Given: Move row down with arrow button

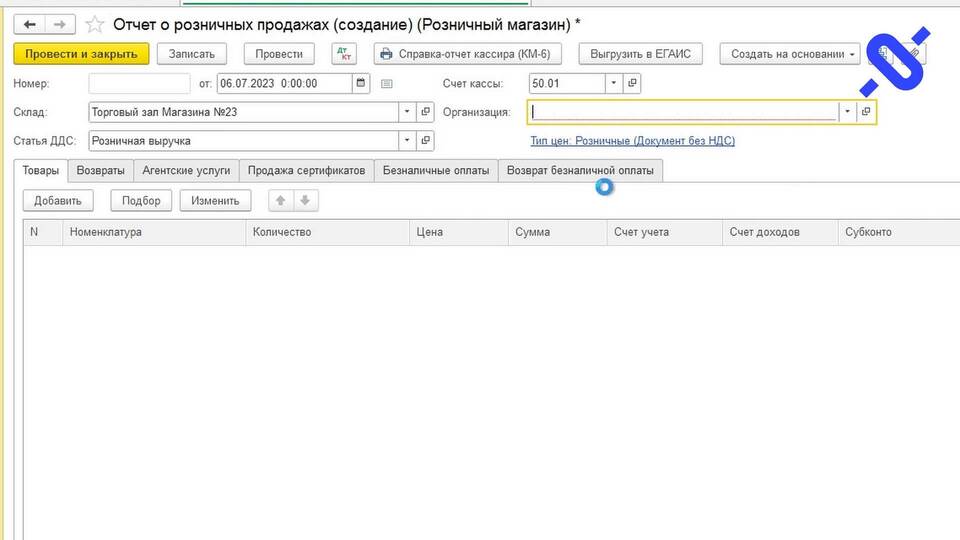Looking at the screenshot, I should (305, 201).
